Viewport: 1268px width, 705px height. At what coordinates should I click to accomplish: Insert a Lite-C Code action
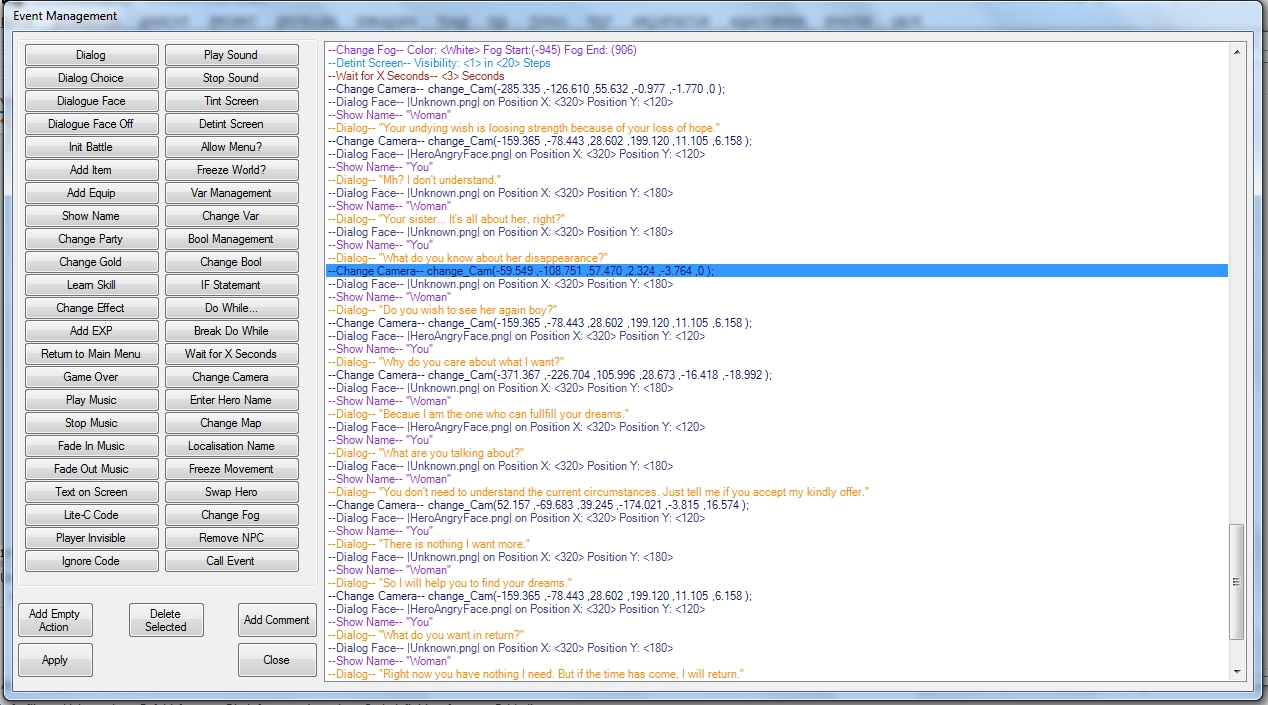pyautogui.click(x=91, y=515)
